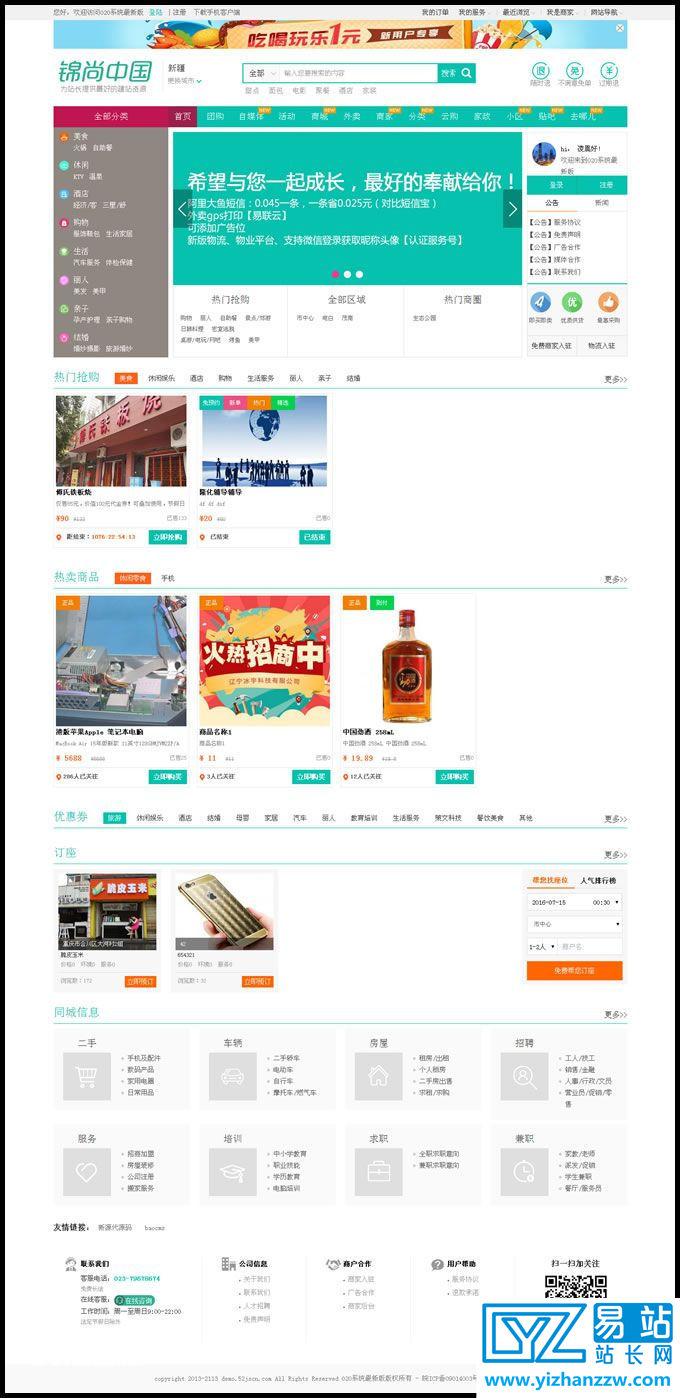Click the orange 免费帮您订座 button
Image resolution: width=680 pixels, height=1398 pixels.
click(574, 970)
